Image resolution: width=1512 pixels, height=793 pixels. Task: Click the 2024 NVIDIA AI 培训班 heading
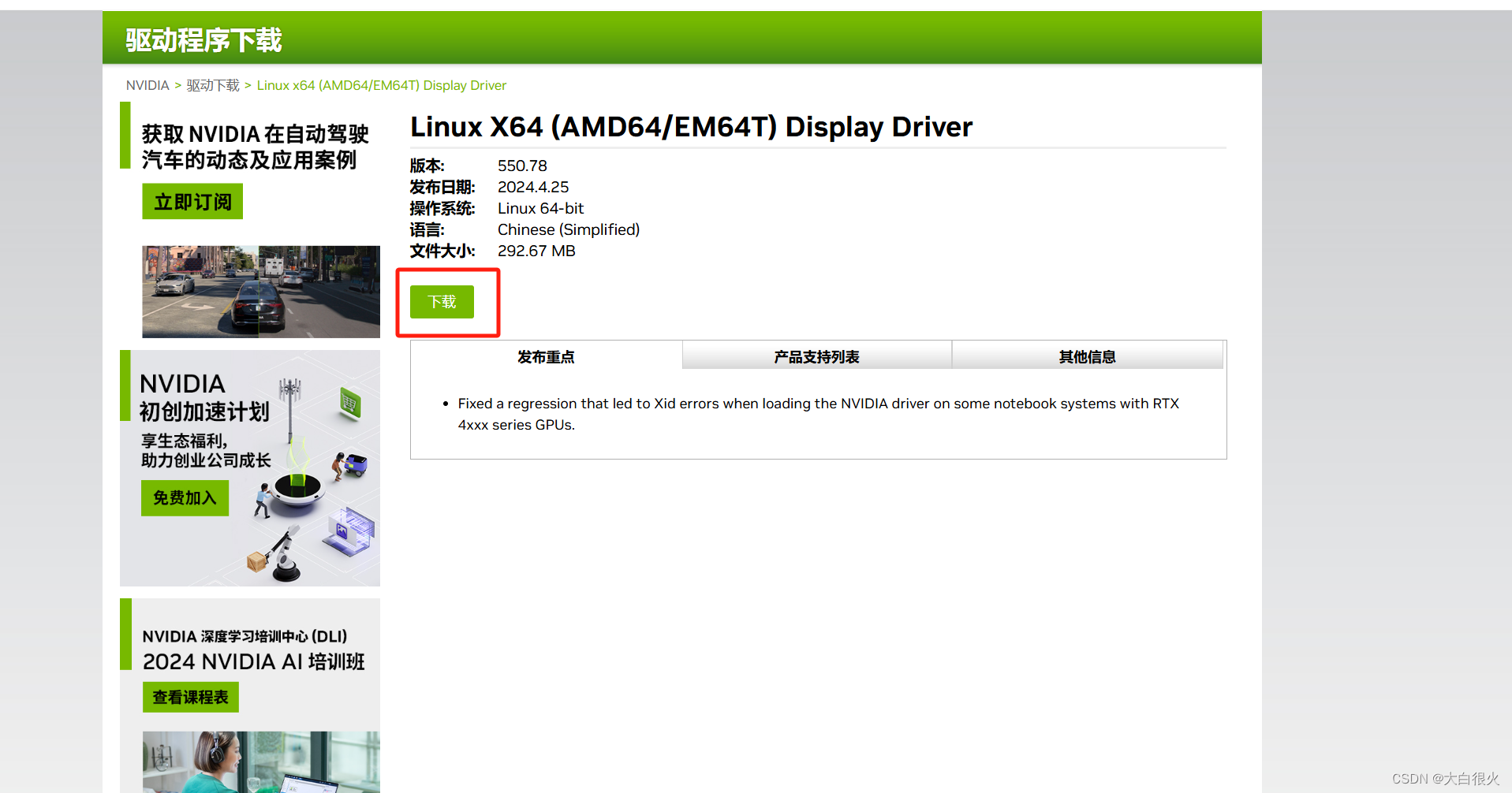pyautogui.click(x=253, y=661)
